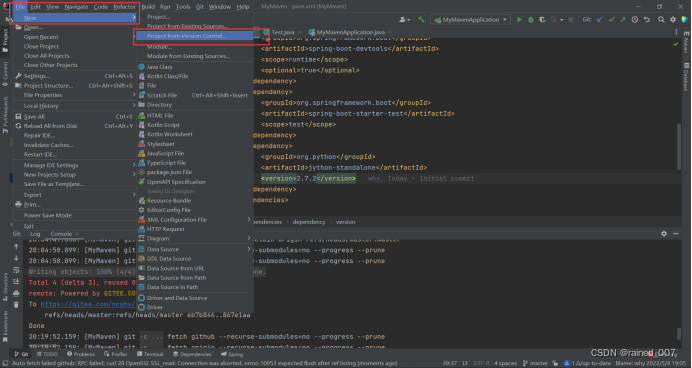Open editor tabs three-dot menu
692x368 pixels.
pos(676,32)
